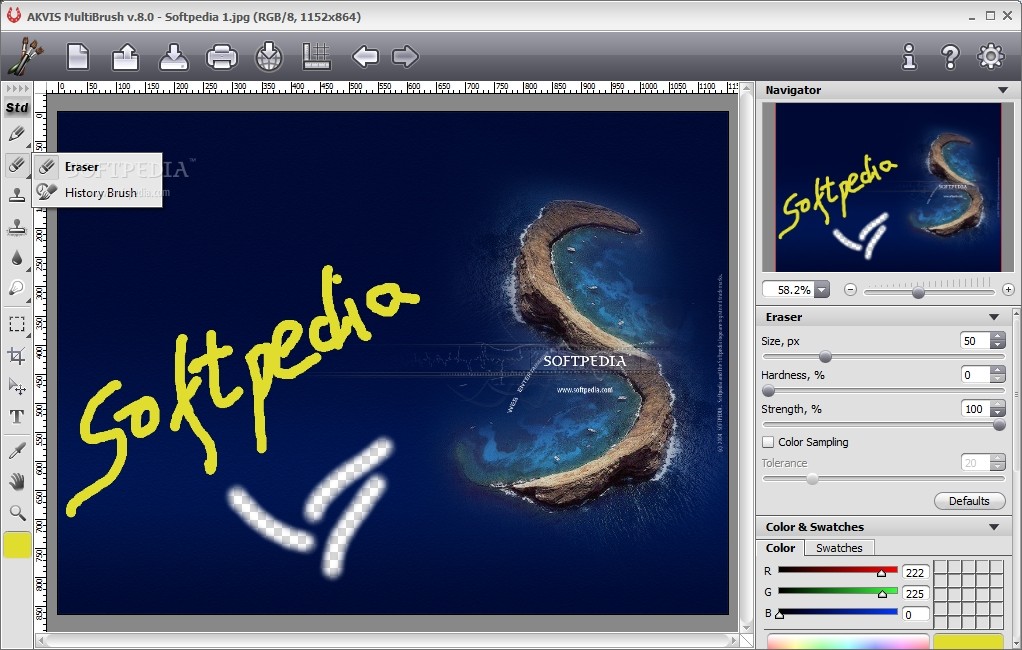Click the G green channel slider

tap(838, 591)
